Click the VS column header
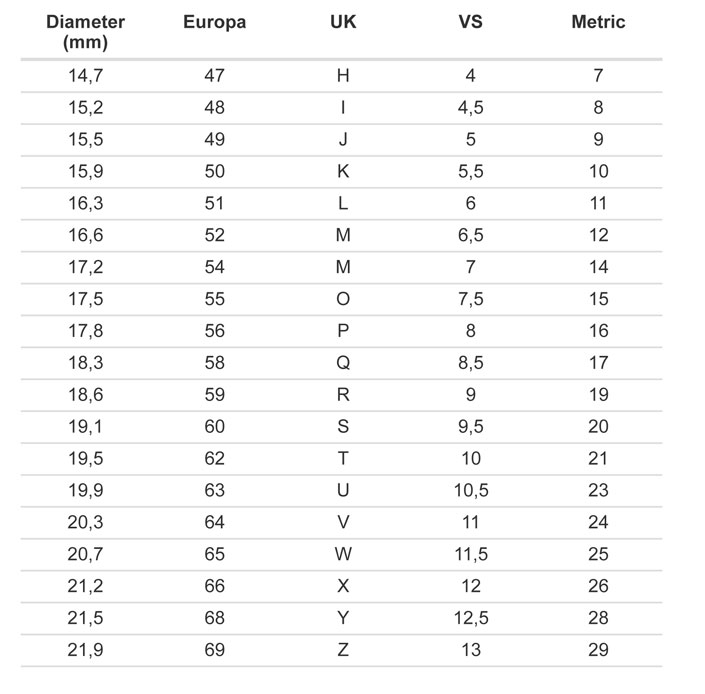 pyautogui.click(x=471, y=22)
